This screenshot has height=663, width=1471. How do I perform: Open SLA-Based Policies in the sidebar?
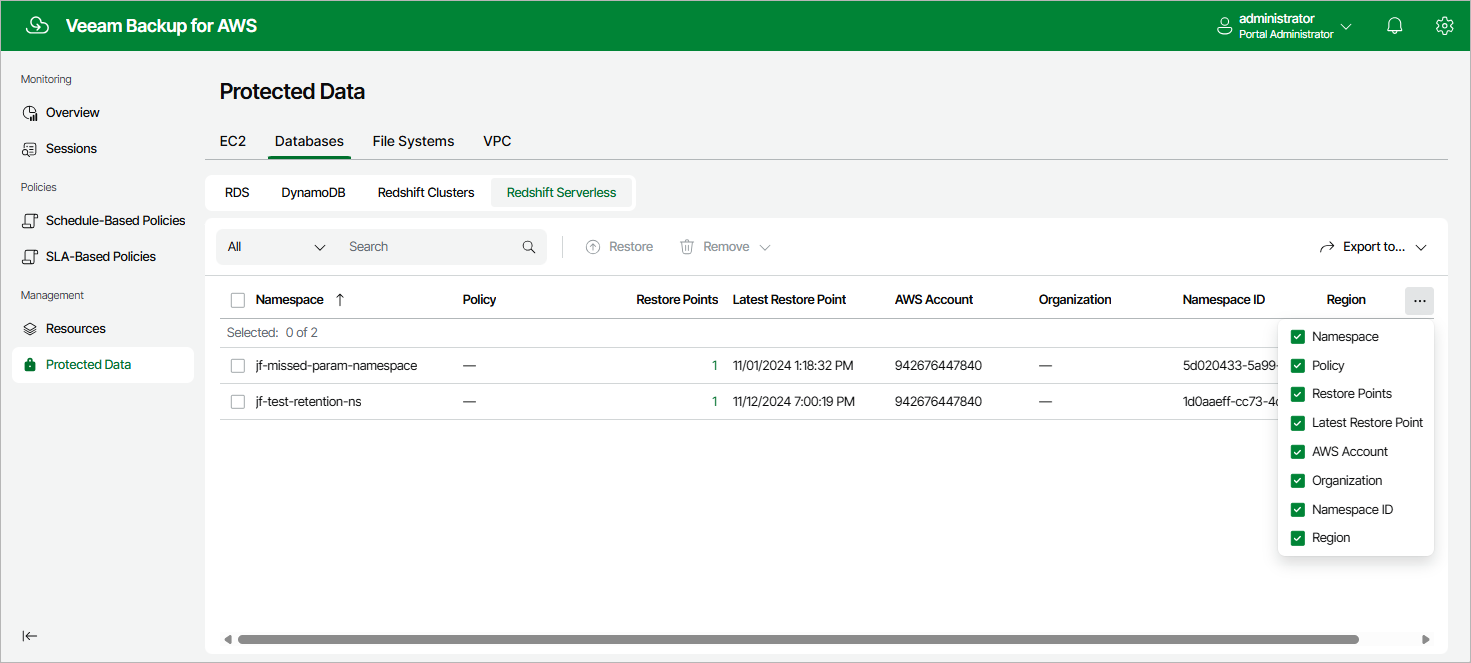103,257
